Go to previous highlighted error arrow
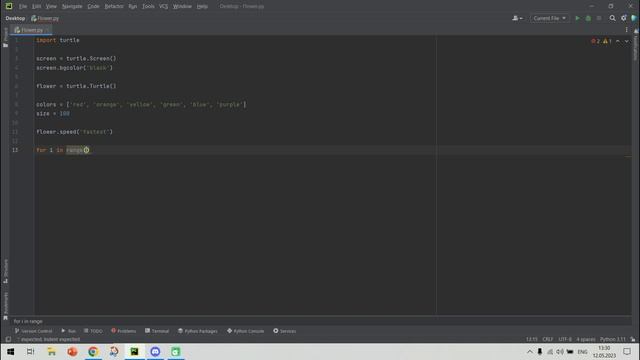Screen dimensions: 640x360 618,41
